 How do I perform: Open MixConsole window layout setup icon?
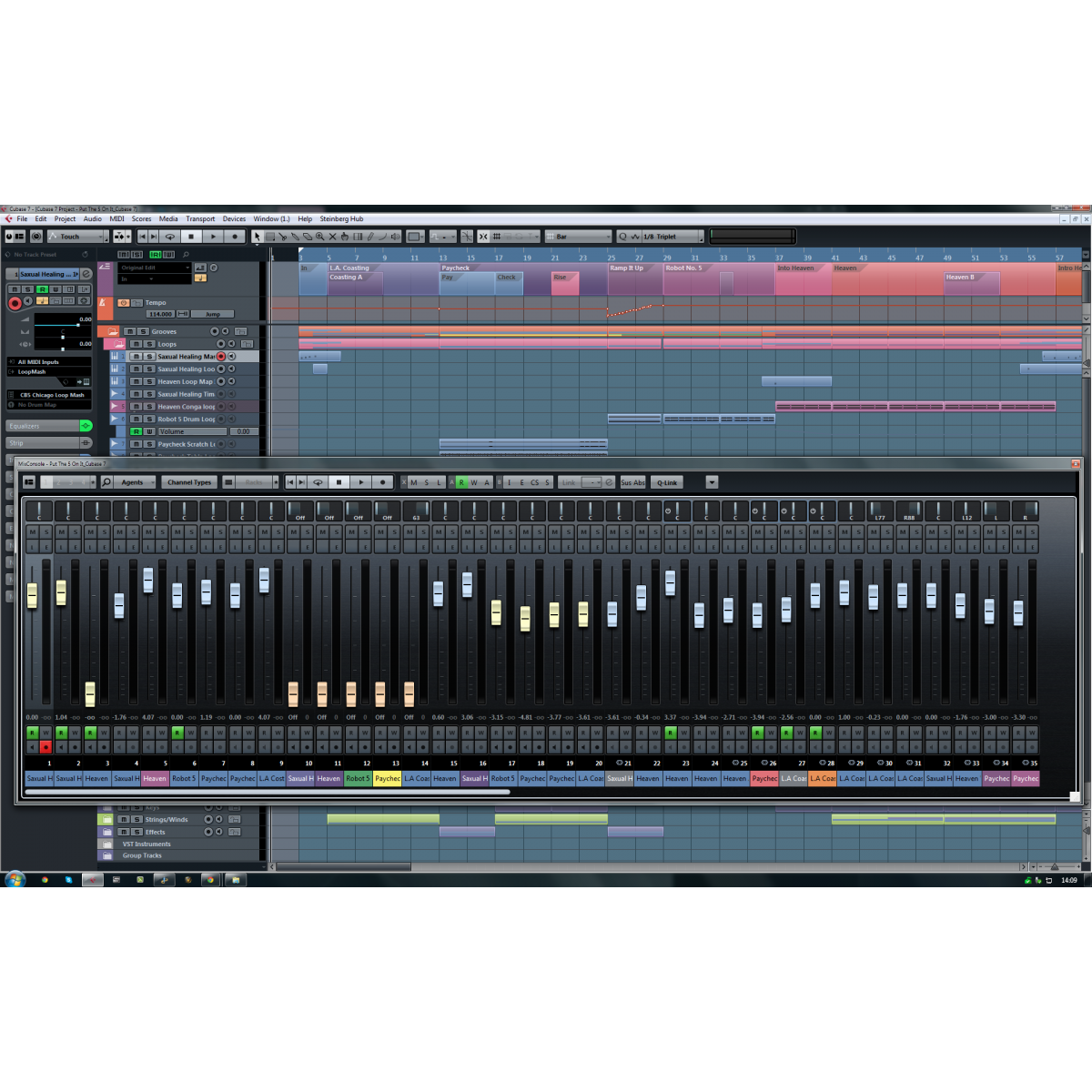pos(29,482)
